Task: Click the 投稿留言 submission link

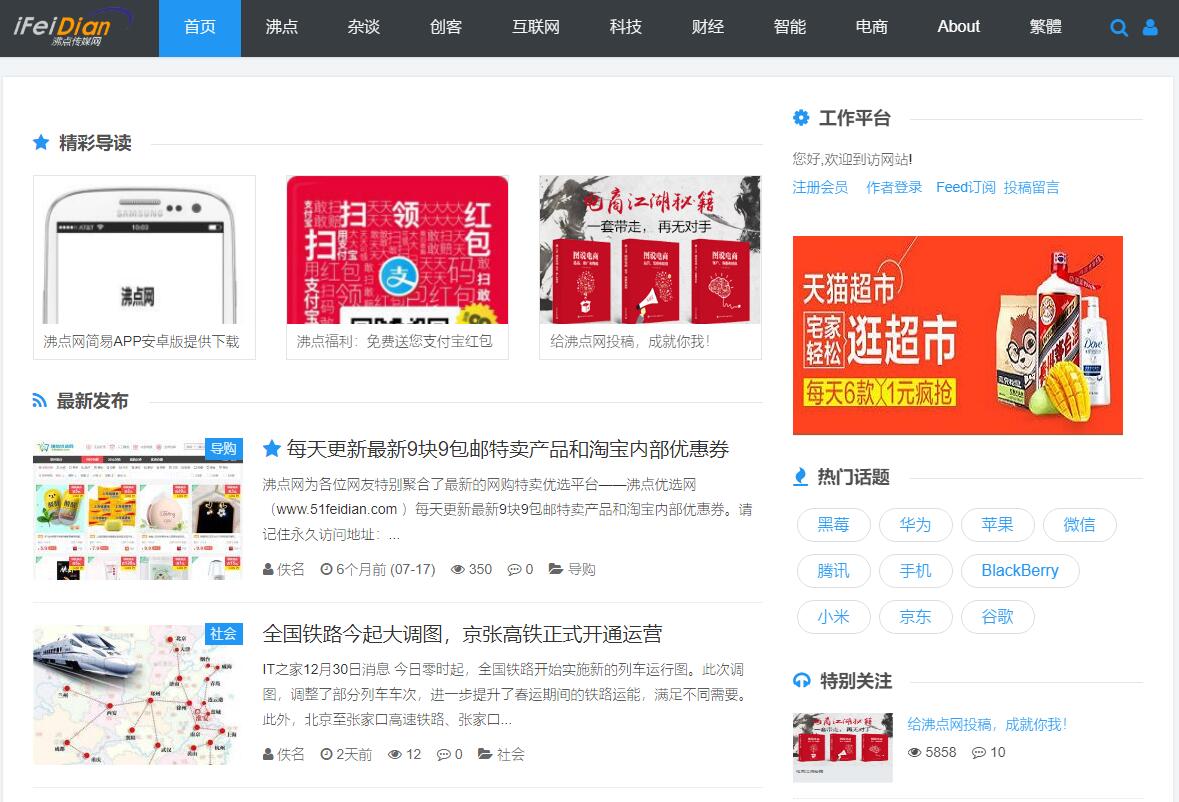Action: [x=1032, y=187]
